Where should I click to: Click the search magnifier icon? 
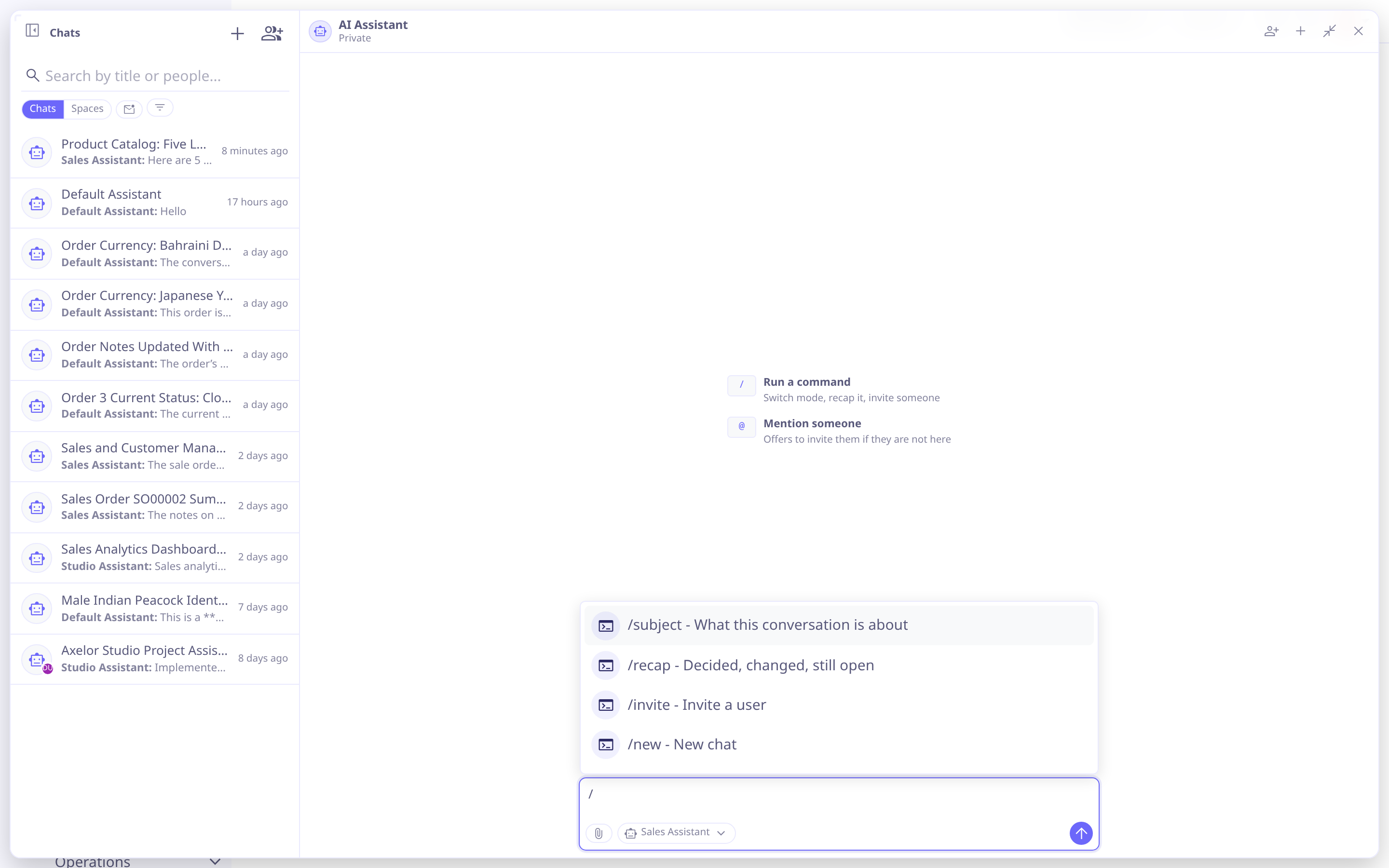point(33,76)
